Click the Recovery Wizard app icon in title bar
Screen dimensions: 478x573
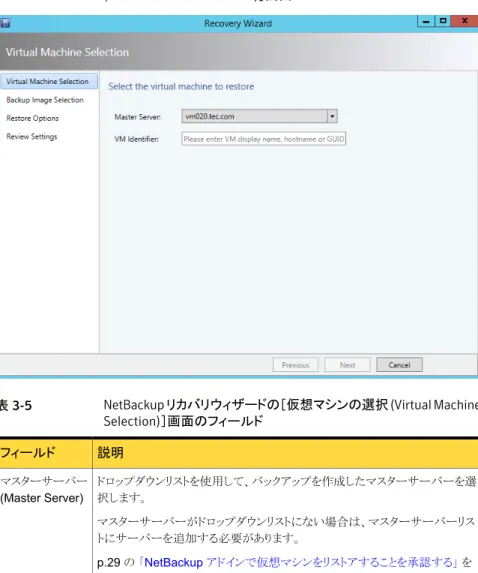coord(5,23)
